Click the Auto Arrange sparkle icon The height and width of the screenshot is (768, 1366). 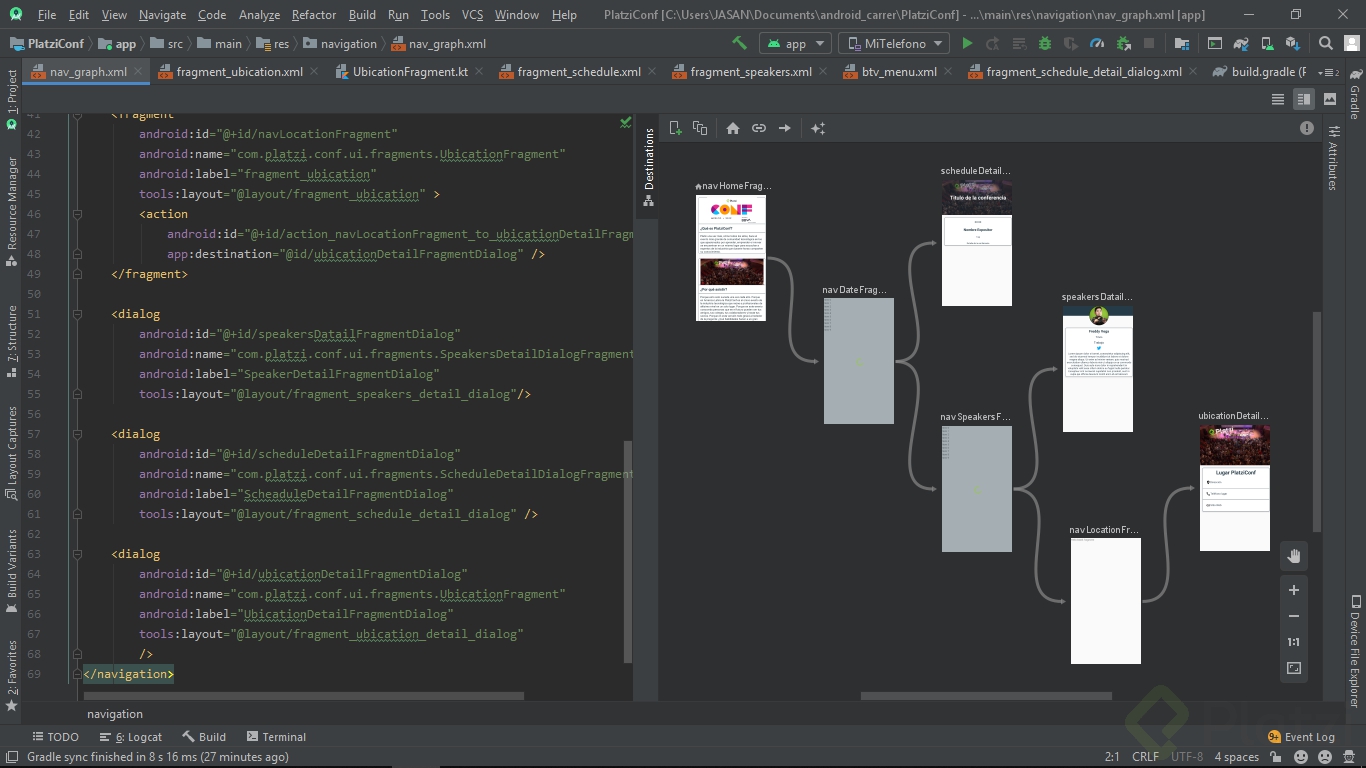tap(818, 128)
